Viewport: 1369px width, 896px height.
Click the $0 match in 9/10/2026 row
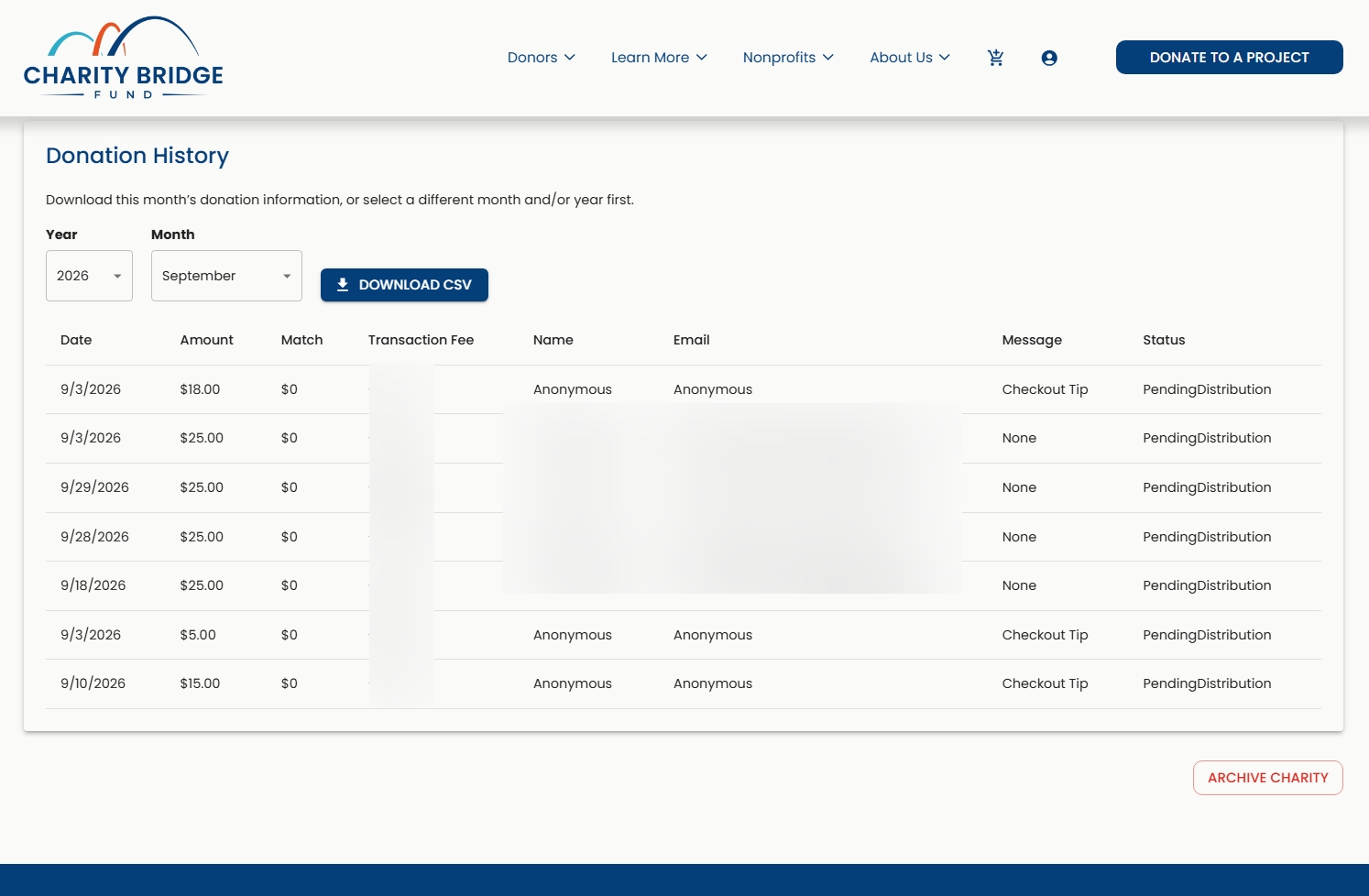(290, 683)
